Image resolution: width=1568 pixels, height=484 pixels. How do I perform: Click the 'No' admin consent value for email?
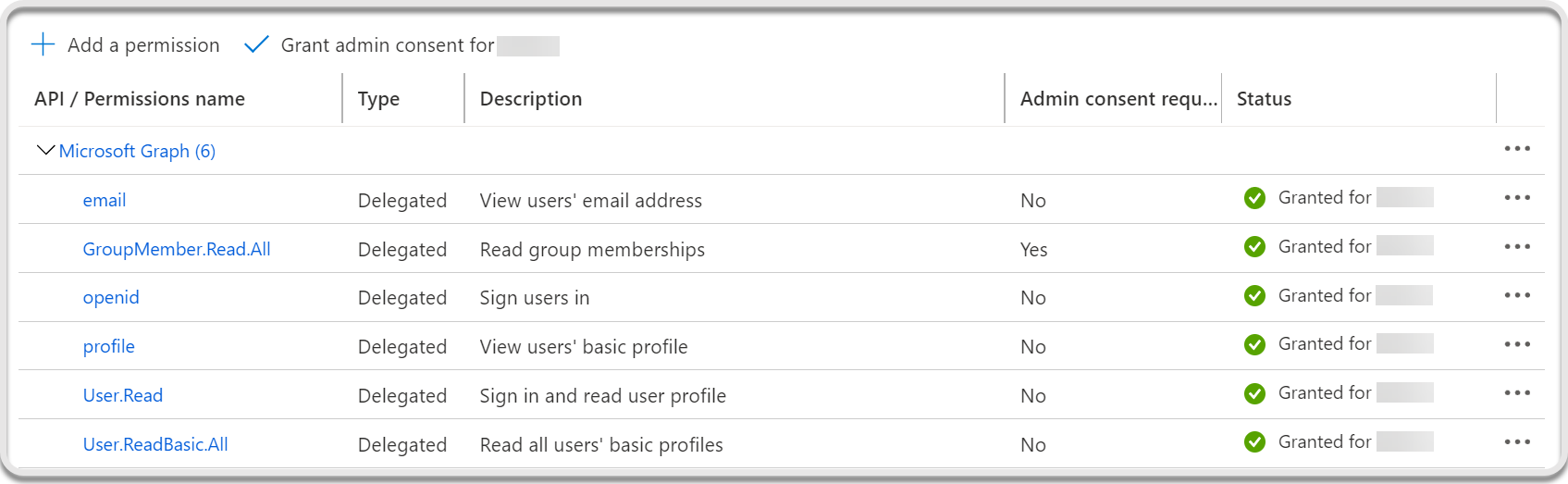[x=1033, y=201]
